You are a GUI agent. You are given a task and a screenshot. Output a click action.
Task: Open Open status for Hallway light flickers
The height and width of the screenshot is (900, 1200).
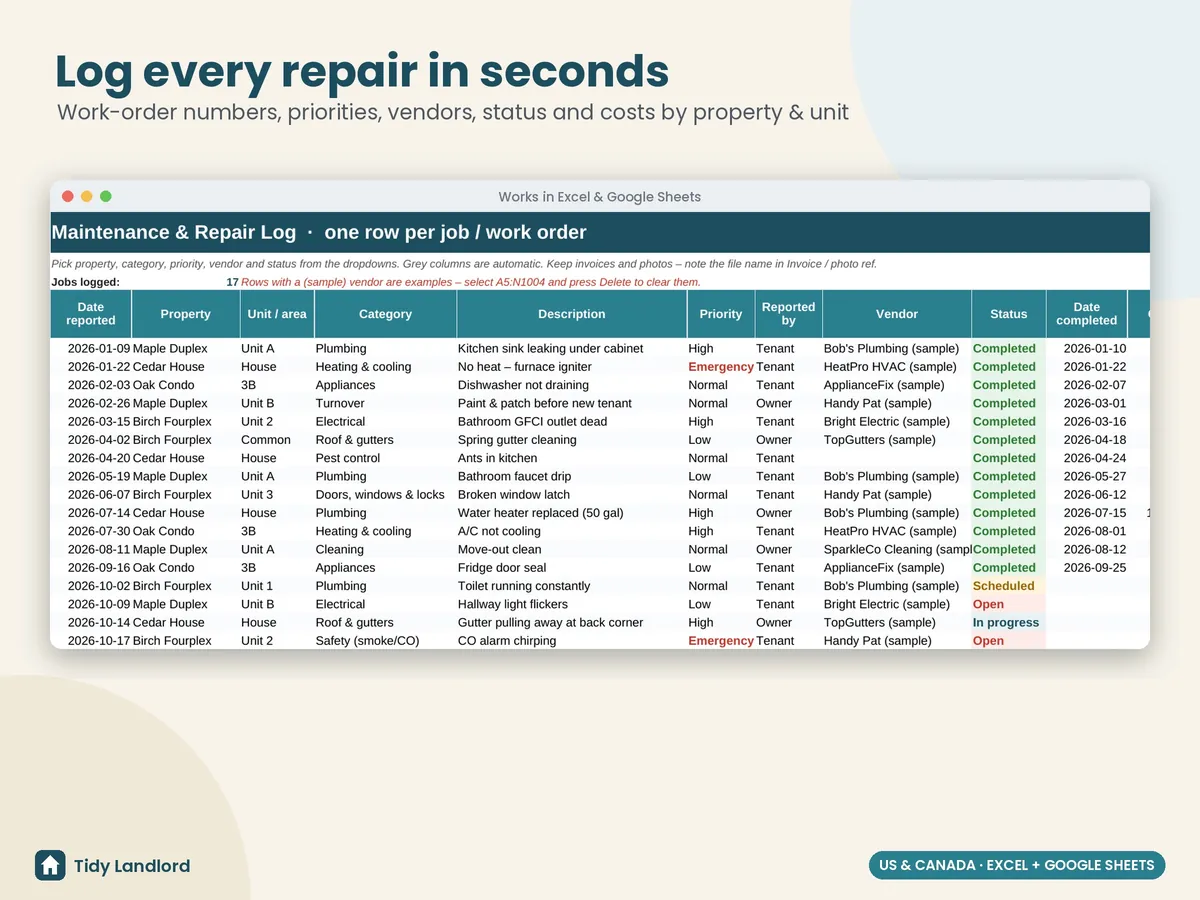1009,604
